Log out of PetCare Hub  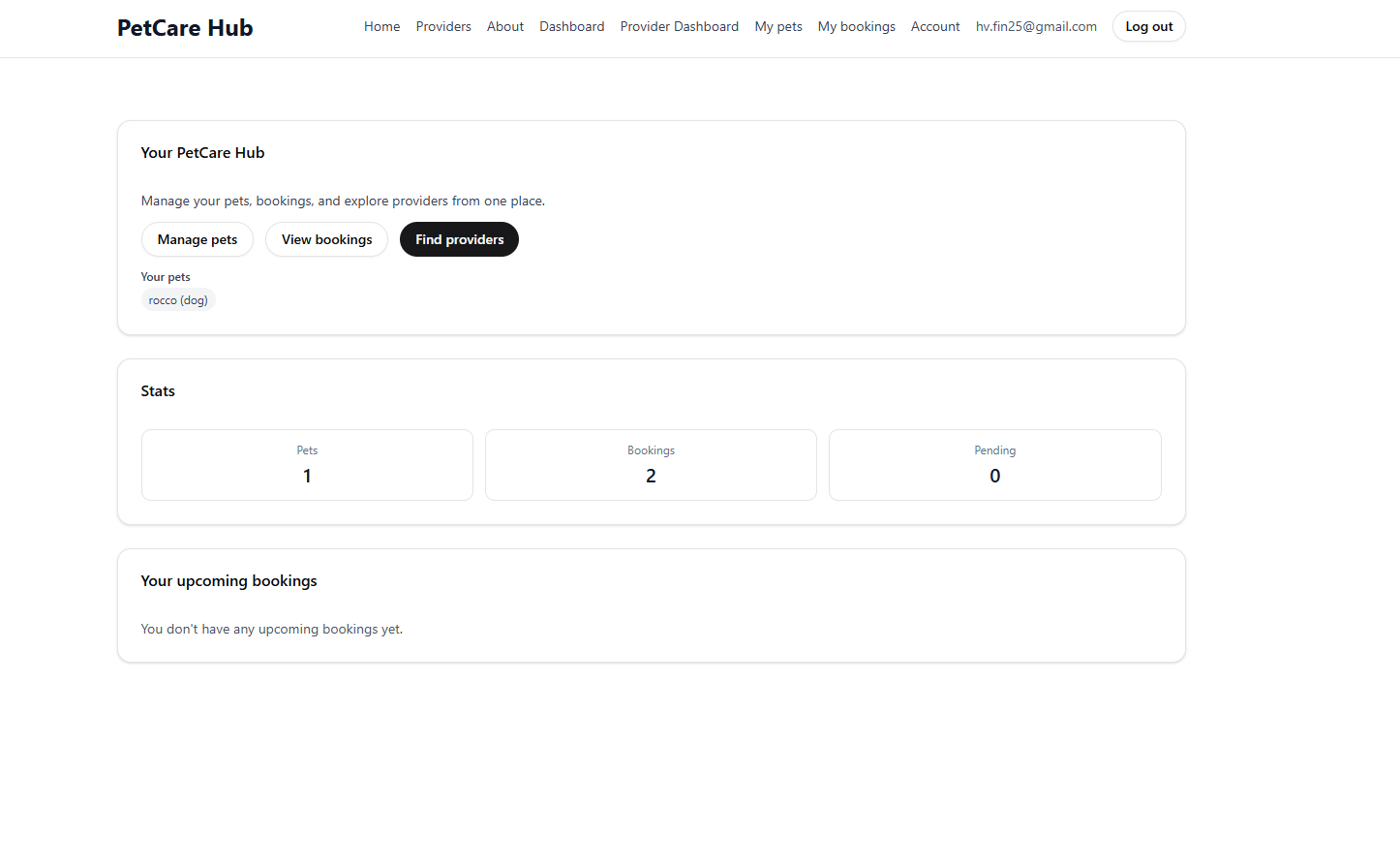point(1148,26)
